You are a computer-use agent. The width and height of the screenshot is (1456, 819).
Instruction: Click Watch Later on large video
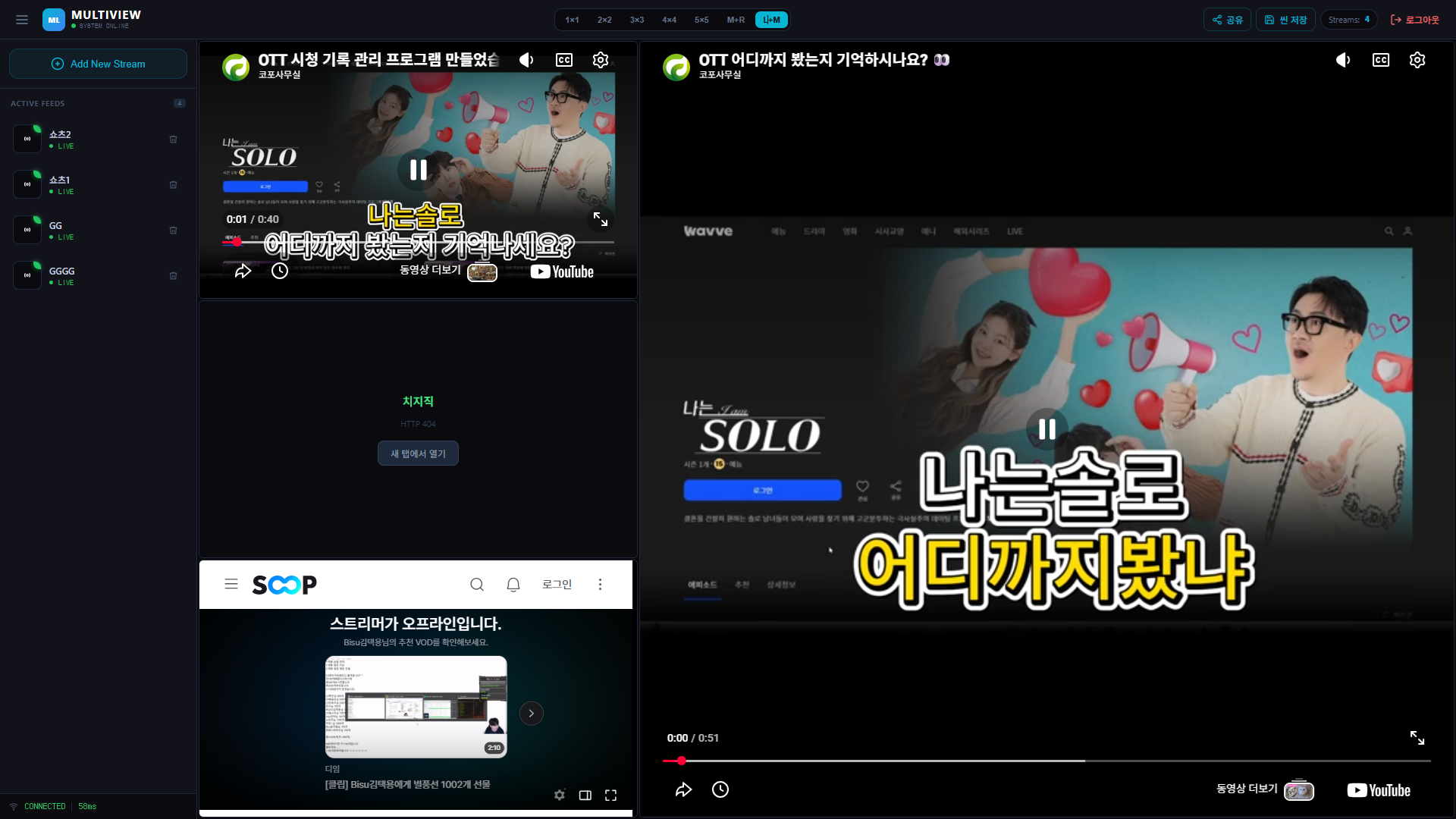tap(720, 790)
